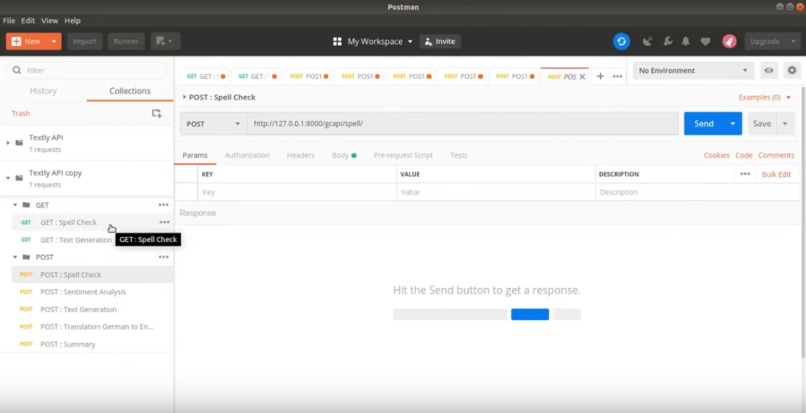Screen dimensions: 806x413
Task: Click the Import button
Action: (85, 41)
